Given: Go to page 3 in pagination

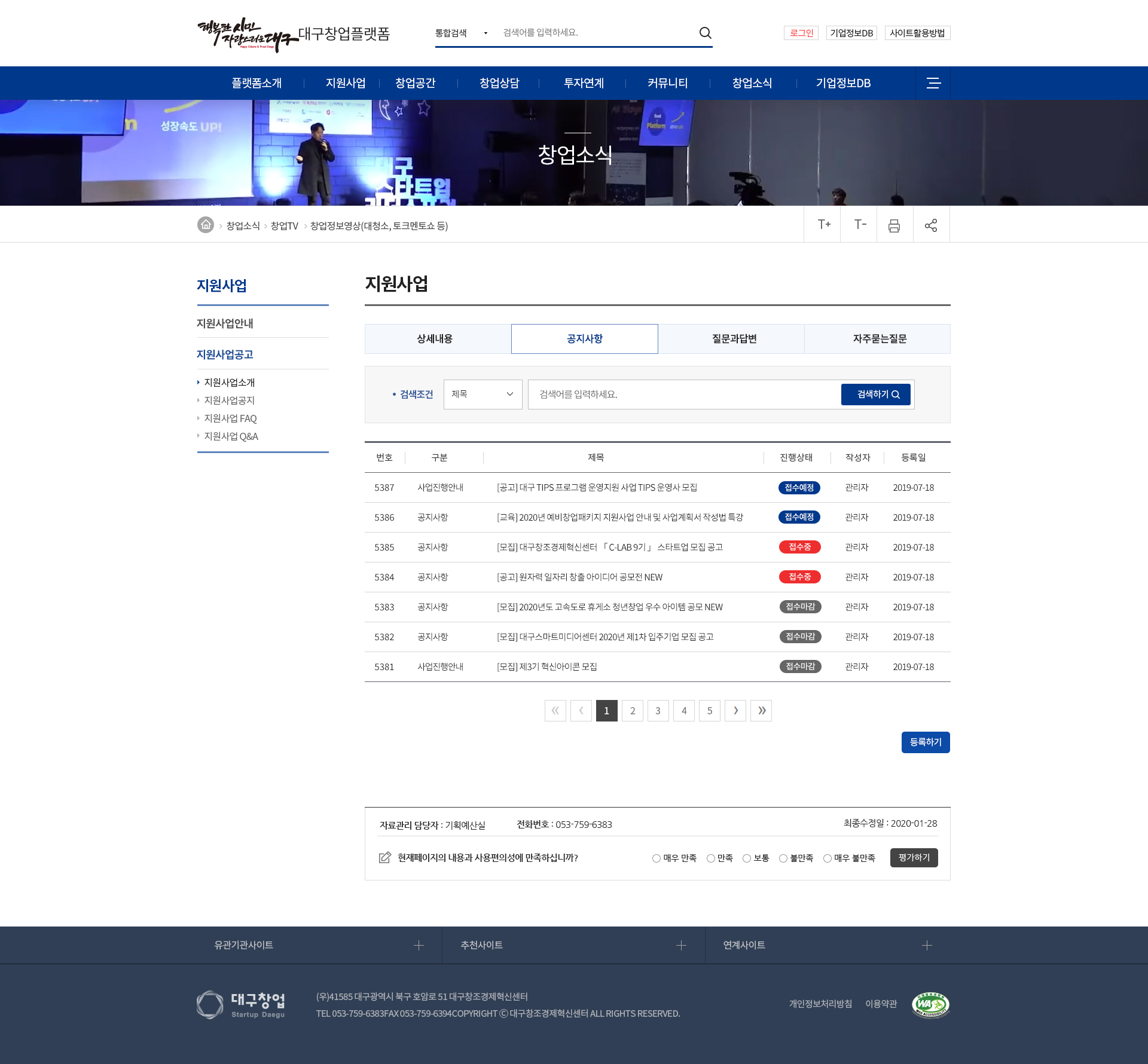Looking at the screenshot, I should pos(658,711).
